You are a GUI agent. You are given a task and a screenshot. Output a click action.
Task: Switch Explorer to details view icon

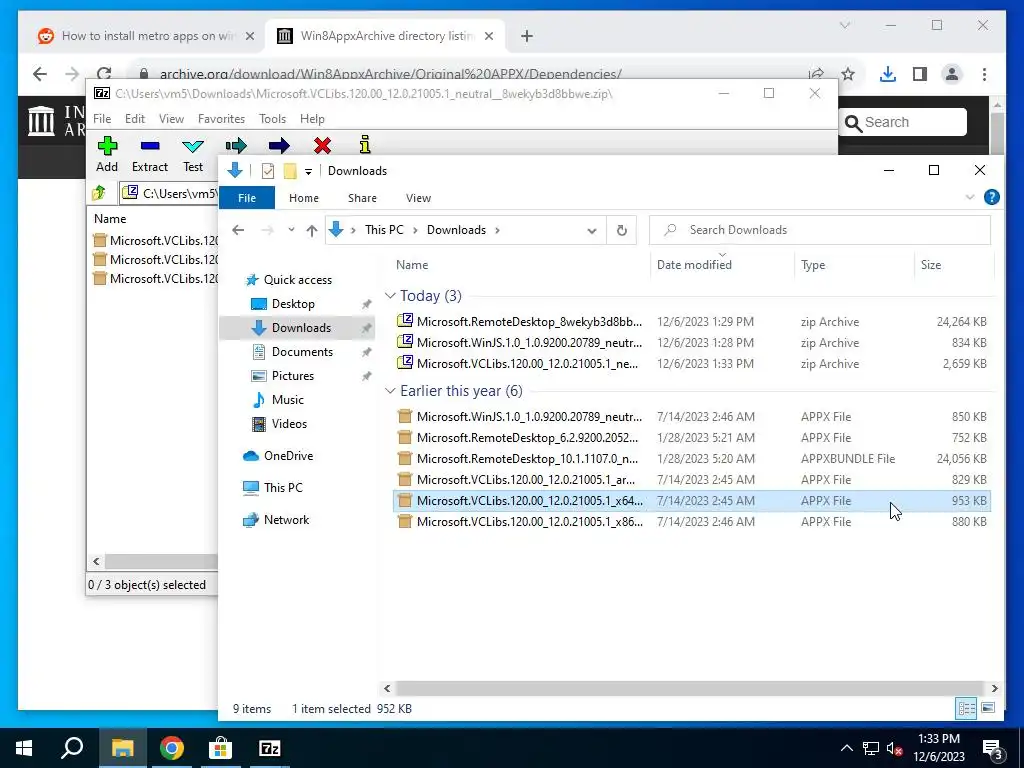[966, 708]
